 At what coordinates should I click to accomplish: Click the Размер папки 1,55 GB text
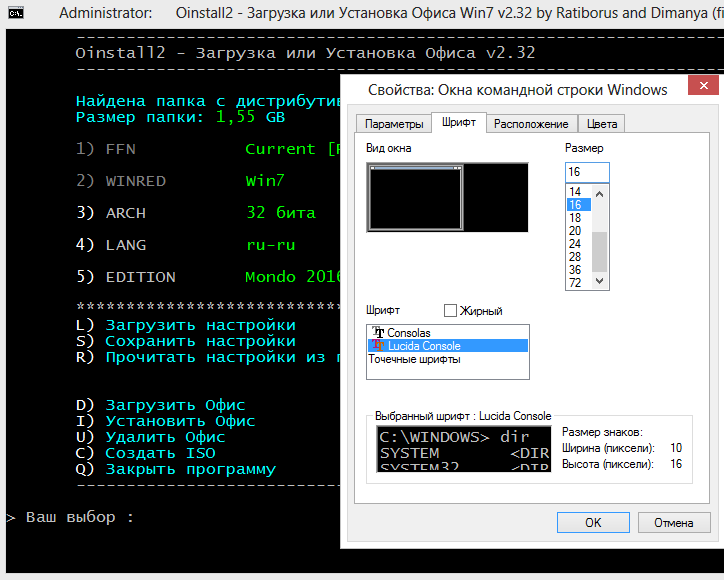click(181, 117)
